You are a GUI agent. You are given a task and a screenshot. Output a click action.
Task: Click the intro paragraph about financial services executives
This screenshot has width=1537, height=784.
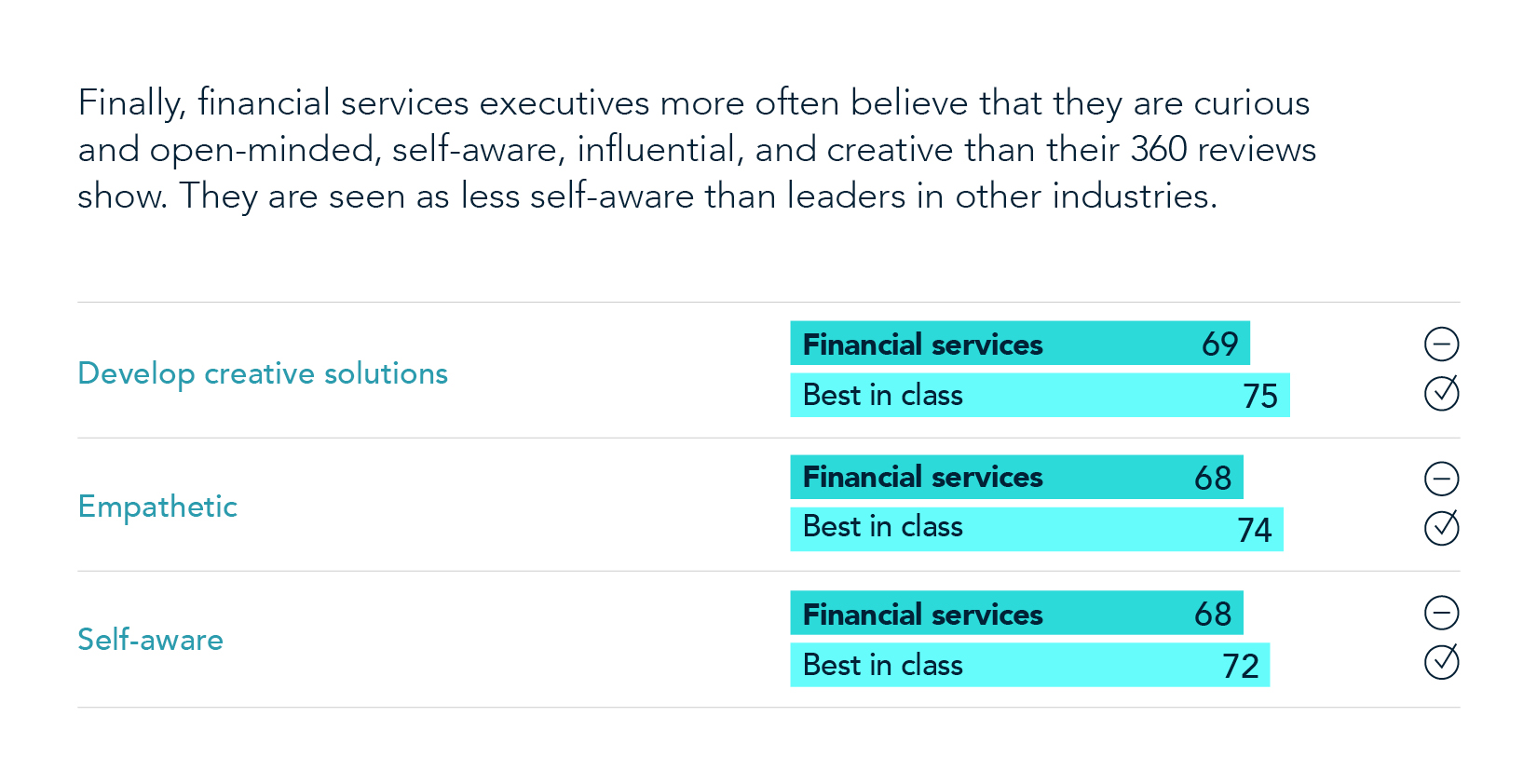click(x=696, y=149)
